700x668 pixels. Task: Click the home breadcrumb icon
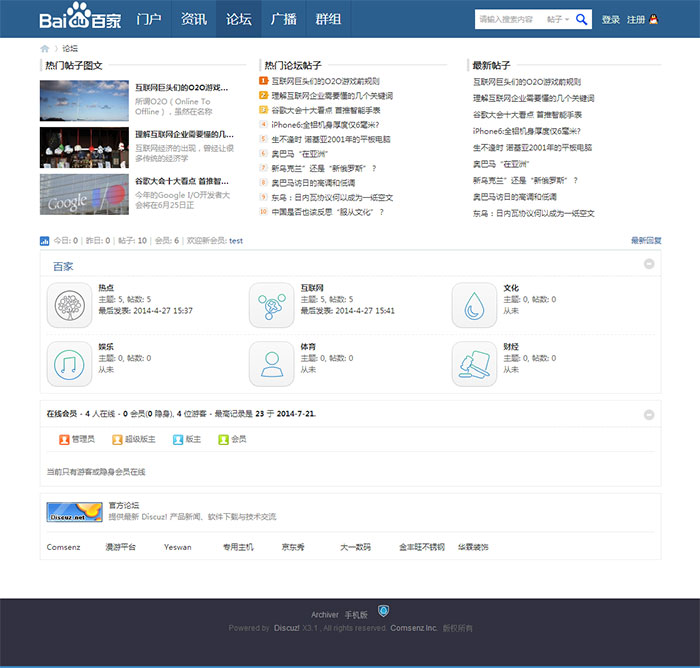45,48
